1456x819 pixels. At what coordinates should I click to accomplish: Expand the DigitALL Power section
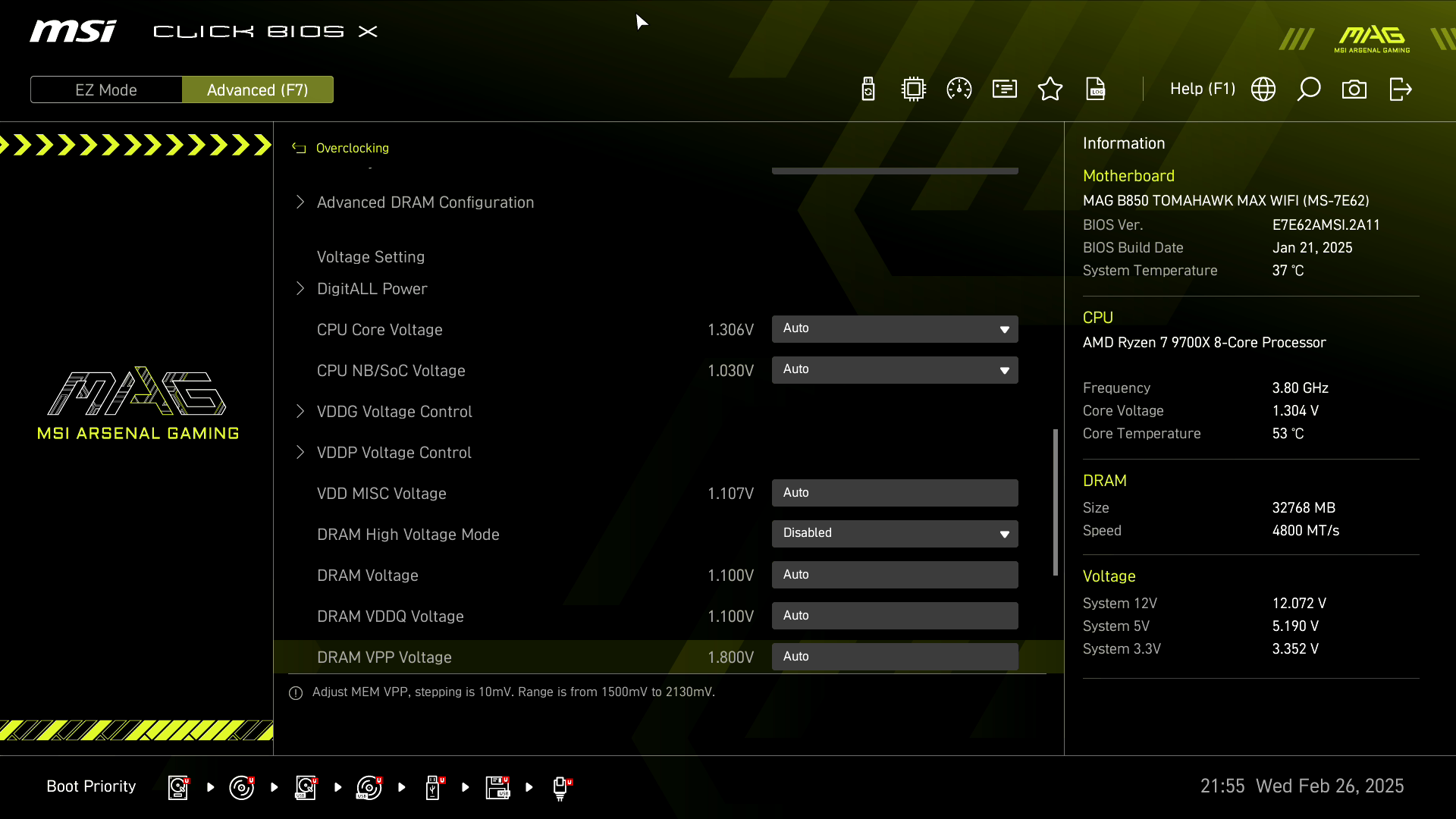click(372, 289)
